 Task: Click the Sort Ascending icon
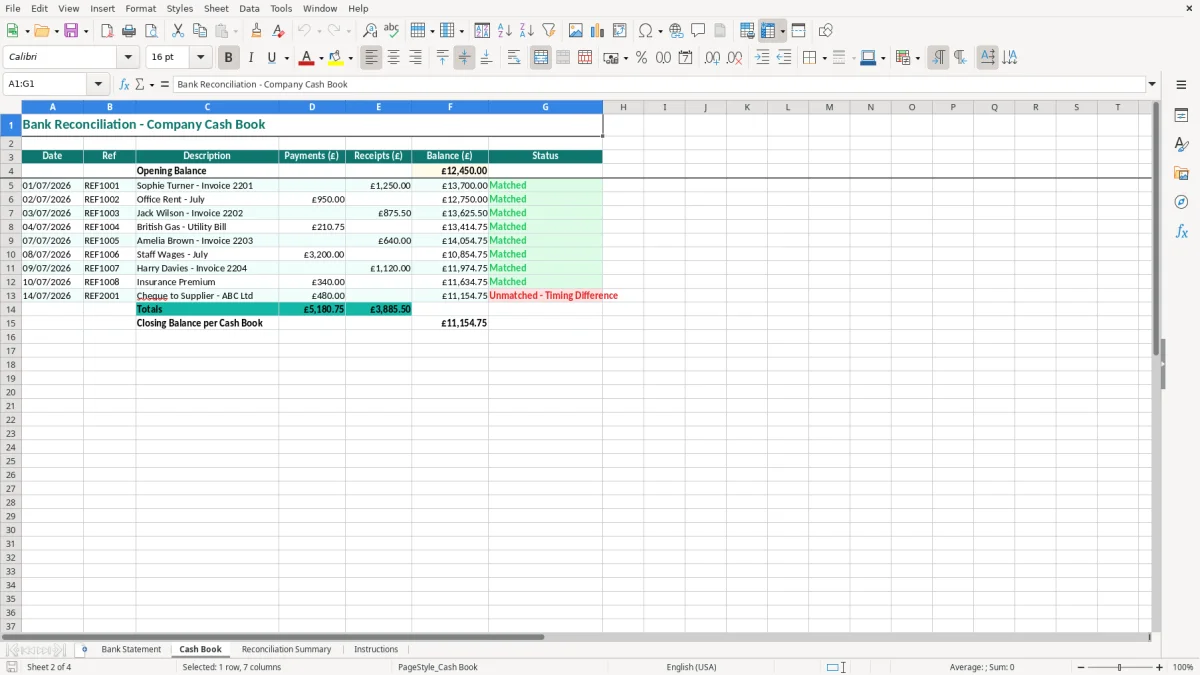point(505,31)
